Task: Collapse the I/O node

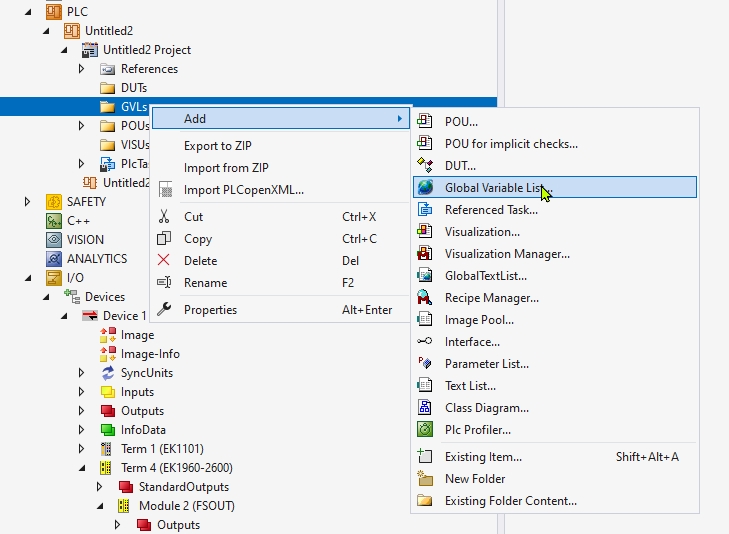Action: [x=28, y=278]
